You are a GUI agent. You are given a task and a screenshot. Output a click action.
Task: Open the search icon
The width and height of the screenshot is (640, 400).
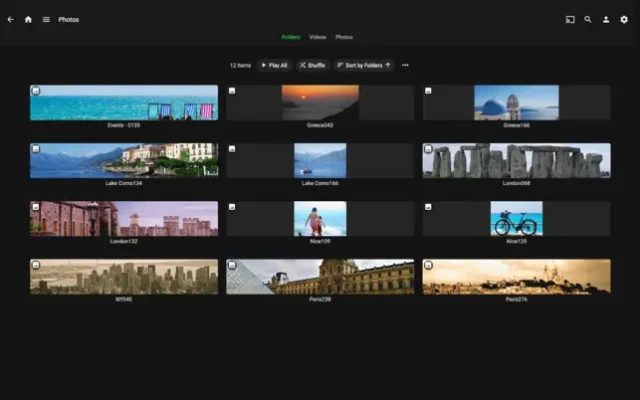588,19
